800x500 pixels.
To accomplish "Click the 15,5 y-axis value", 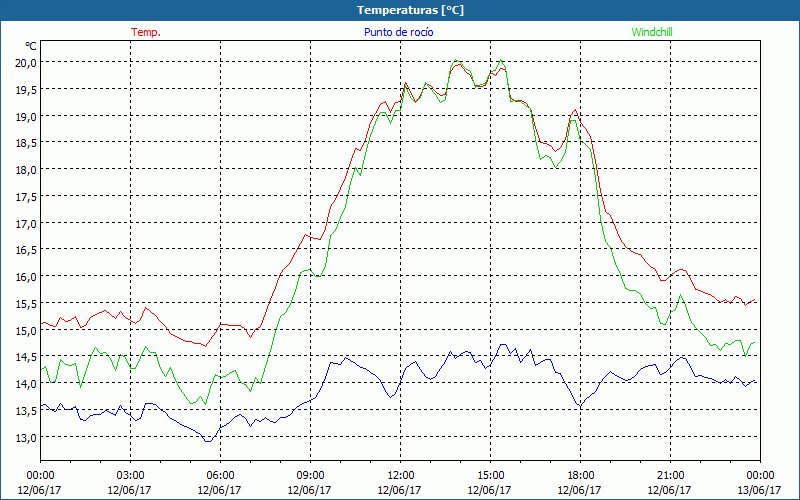I will pos(26,304).
